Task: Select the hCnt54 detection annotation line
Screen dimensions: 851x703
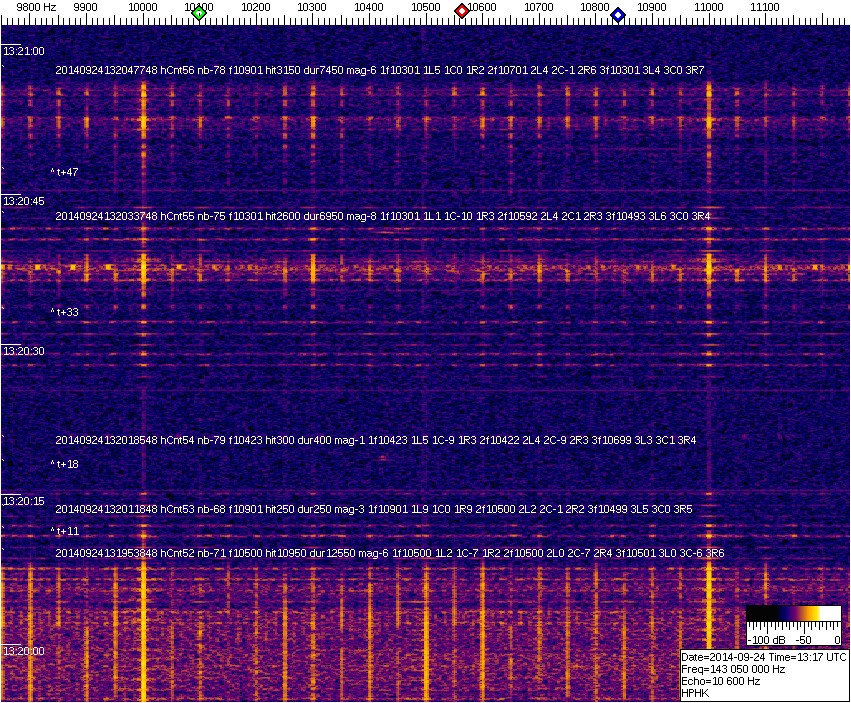Action: pyautogui.click(x=376, y=440)
